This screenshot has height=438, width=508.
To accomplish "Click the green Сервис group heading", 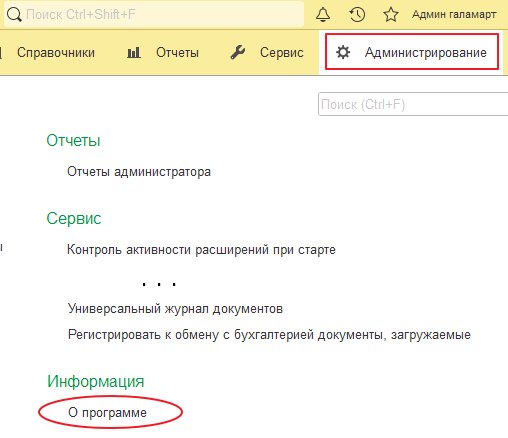I will coord(74,219).
